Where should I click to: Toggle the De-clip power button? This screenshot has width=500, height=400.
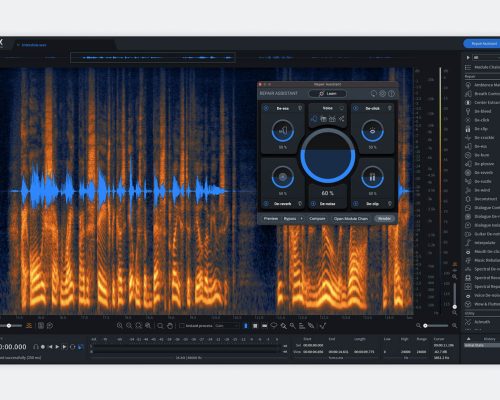[356, 203]
